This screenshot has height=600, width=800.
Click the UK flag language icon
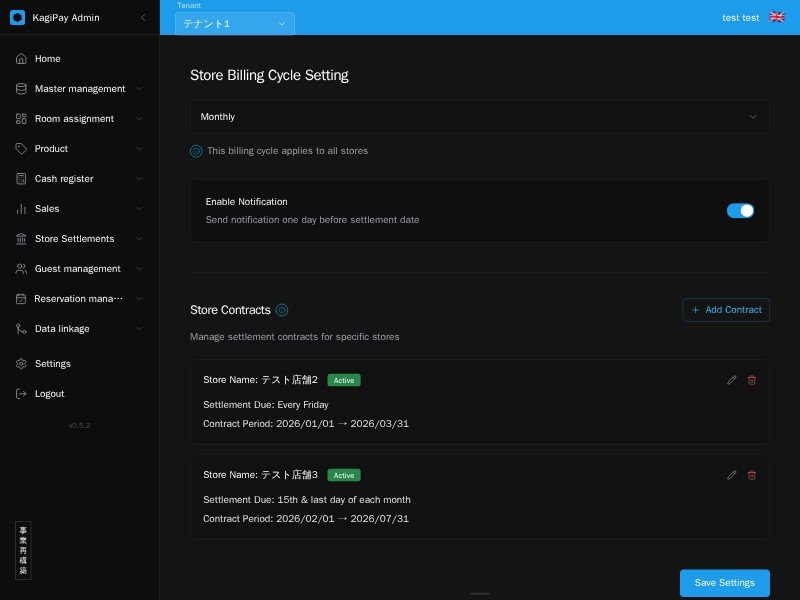(x=777, y=17)
